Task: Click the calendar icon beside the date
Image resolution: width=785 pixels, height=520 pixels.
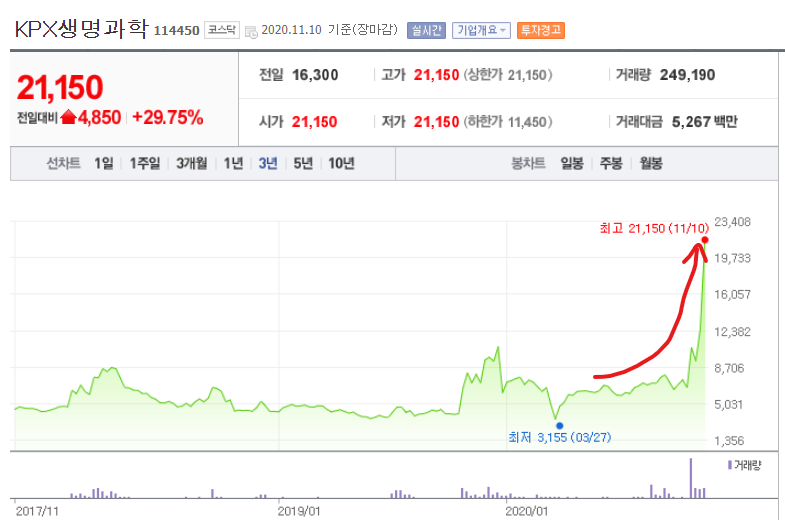Action: pos(251,32)
